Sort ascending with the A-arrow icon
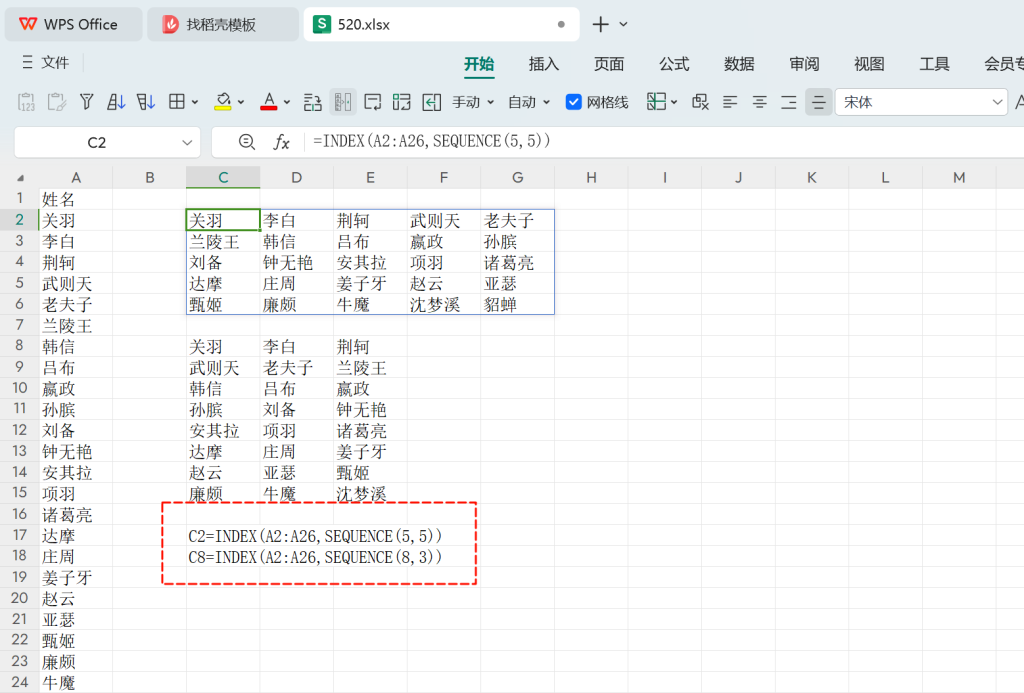Viewport: 1024px width, 693px height. [x=116, y=102]
